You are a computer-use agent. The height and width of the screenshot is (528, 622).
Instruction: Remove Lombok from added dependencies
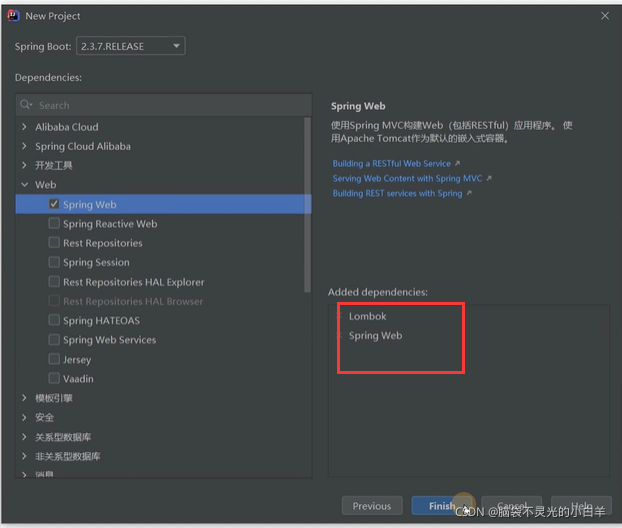[340, 316]
